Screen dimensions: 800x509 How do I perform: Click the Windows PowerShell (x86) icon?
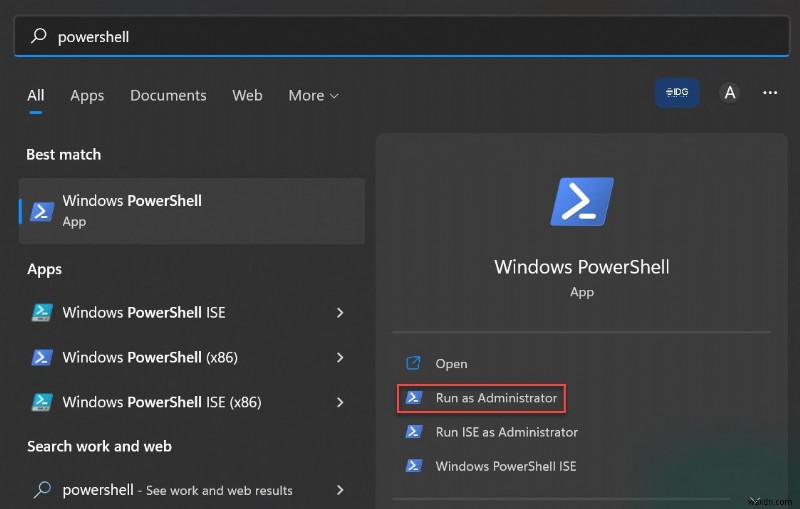[42, 357]
